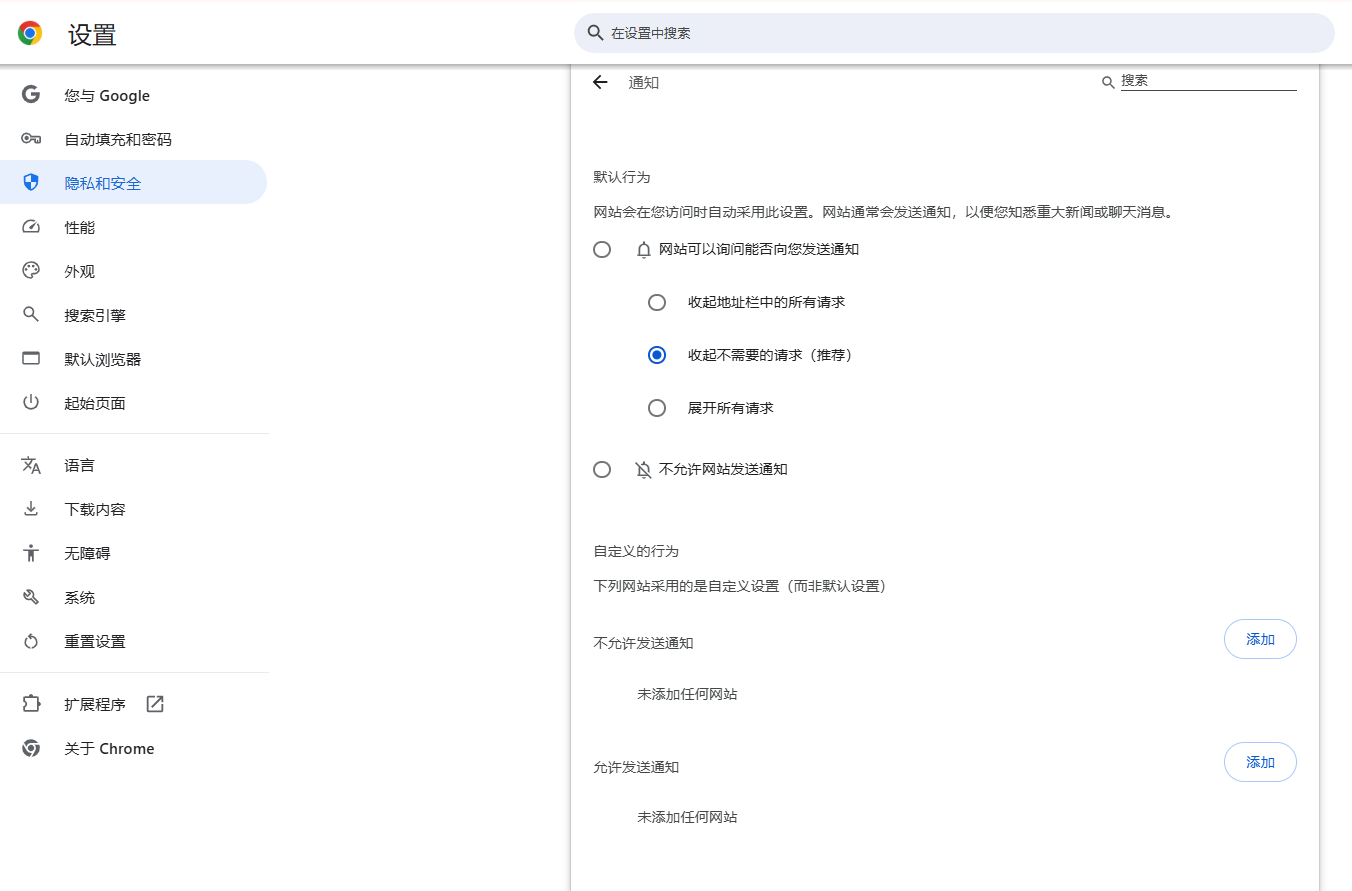The width and height of the screenshot is (1352, 891).
Task: Click the 默认行为 heading text
Action: pyautogui.click(x=622, y=177)
